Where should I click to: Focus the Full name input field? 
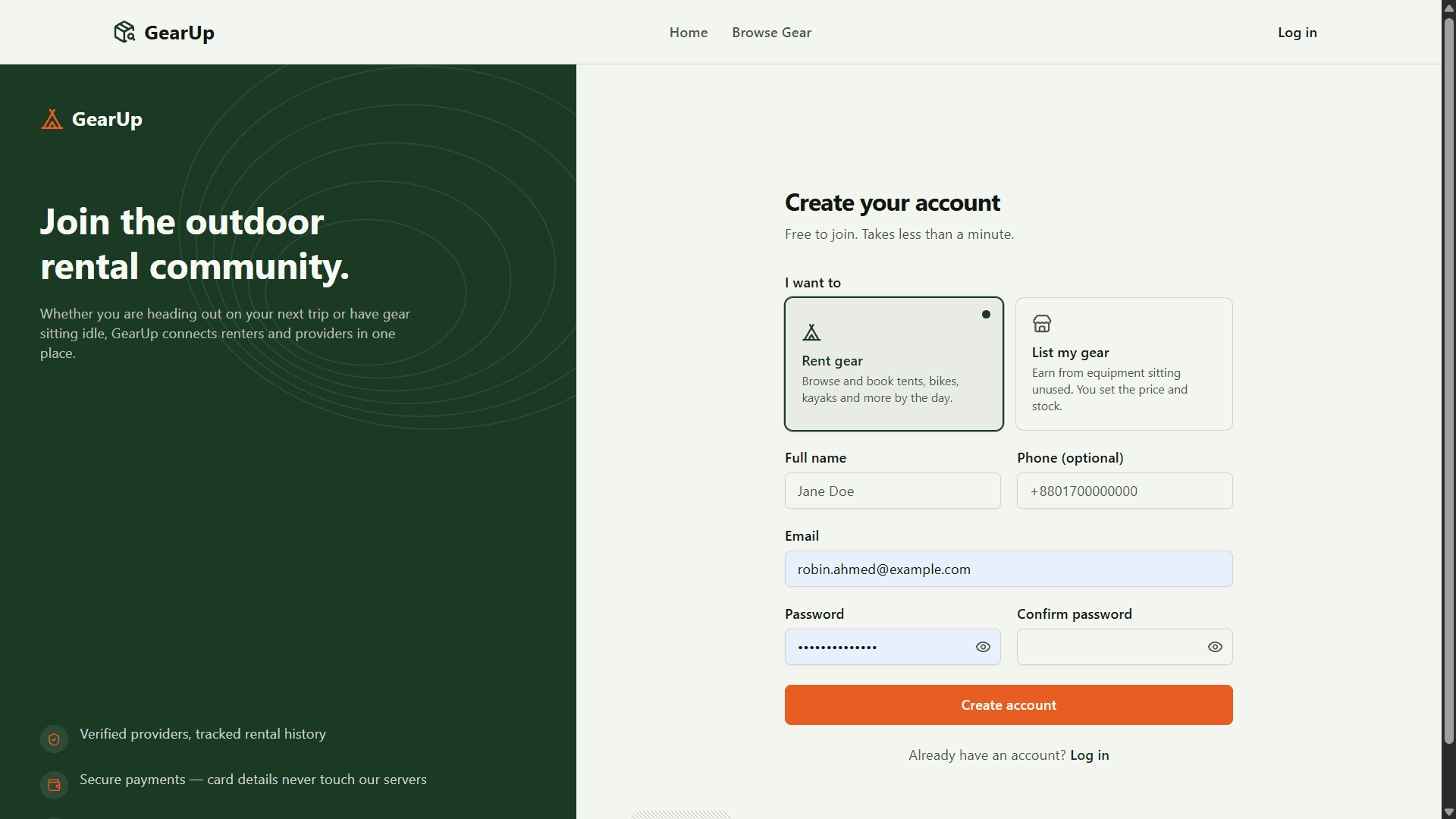click(893, 491)
